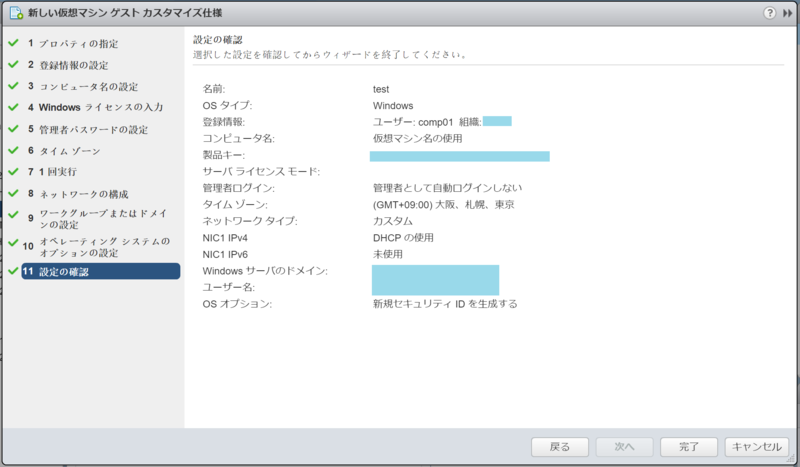Viewport: 800px width, 467px height.
Task: Click the value 仮想マシン名の使用
Action: 417,138
